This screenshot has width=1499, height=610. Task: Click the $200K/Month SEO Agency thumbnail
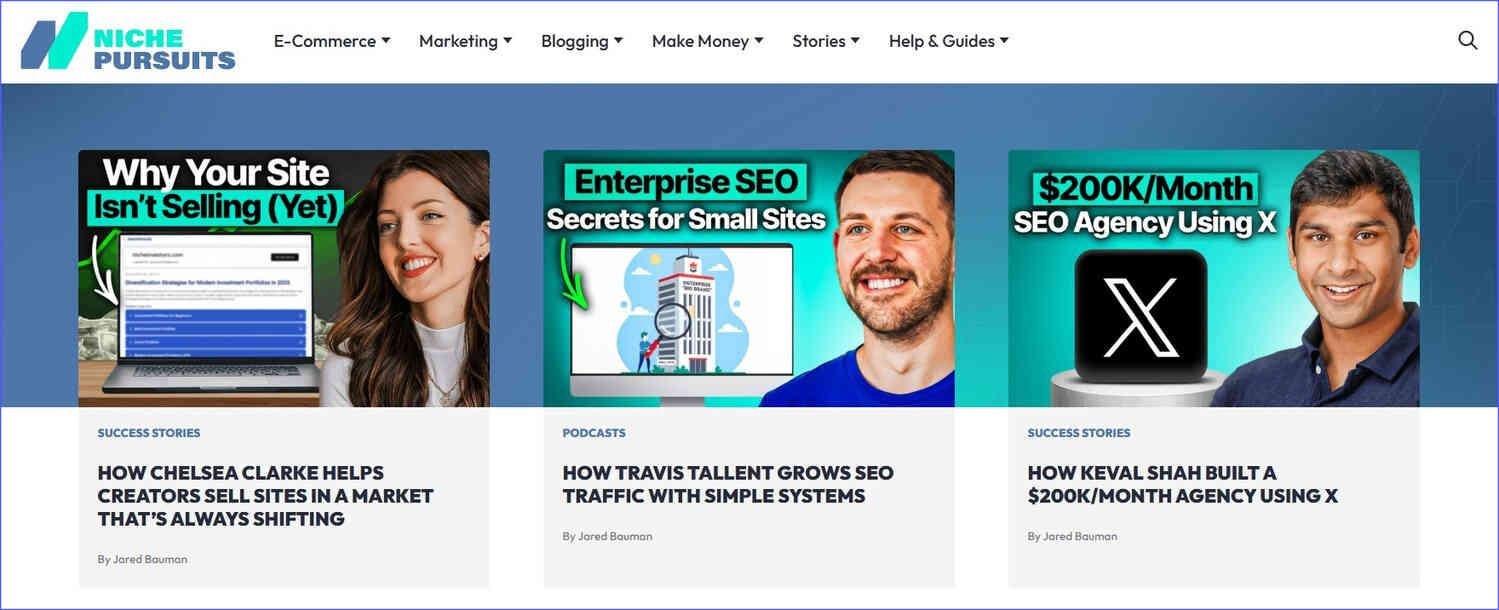[x=1214, y=278]
